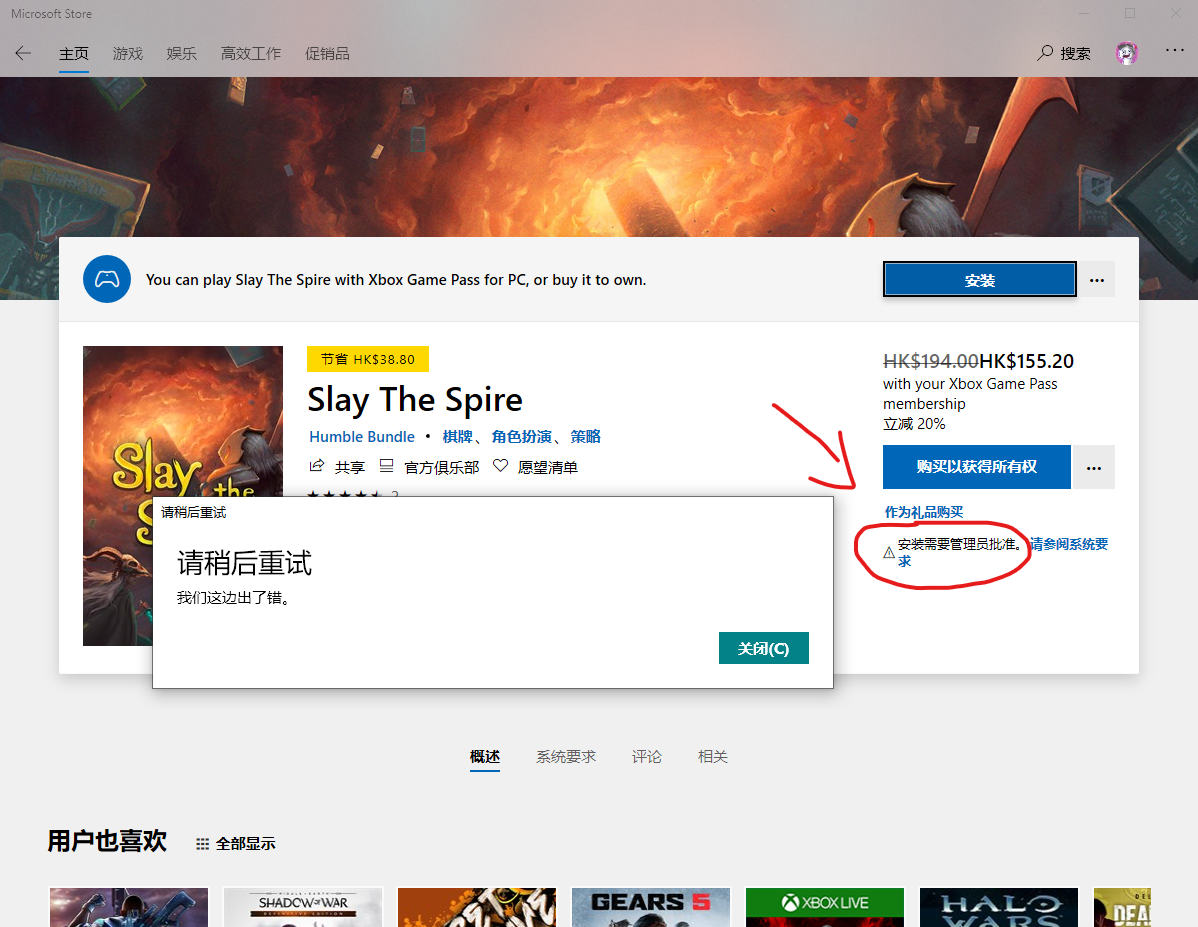Close the error dialog with 关闭(C)
The width and height of the screenshot is (1198, 927).
pos(763,648)
